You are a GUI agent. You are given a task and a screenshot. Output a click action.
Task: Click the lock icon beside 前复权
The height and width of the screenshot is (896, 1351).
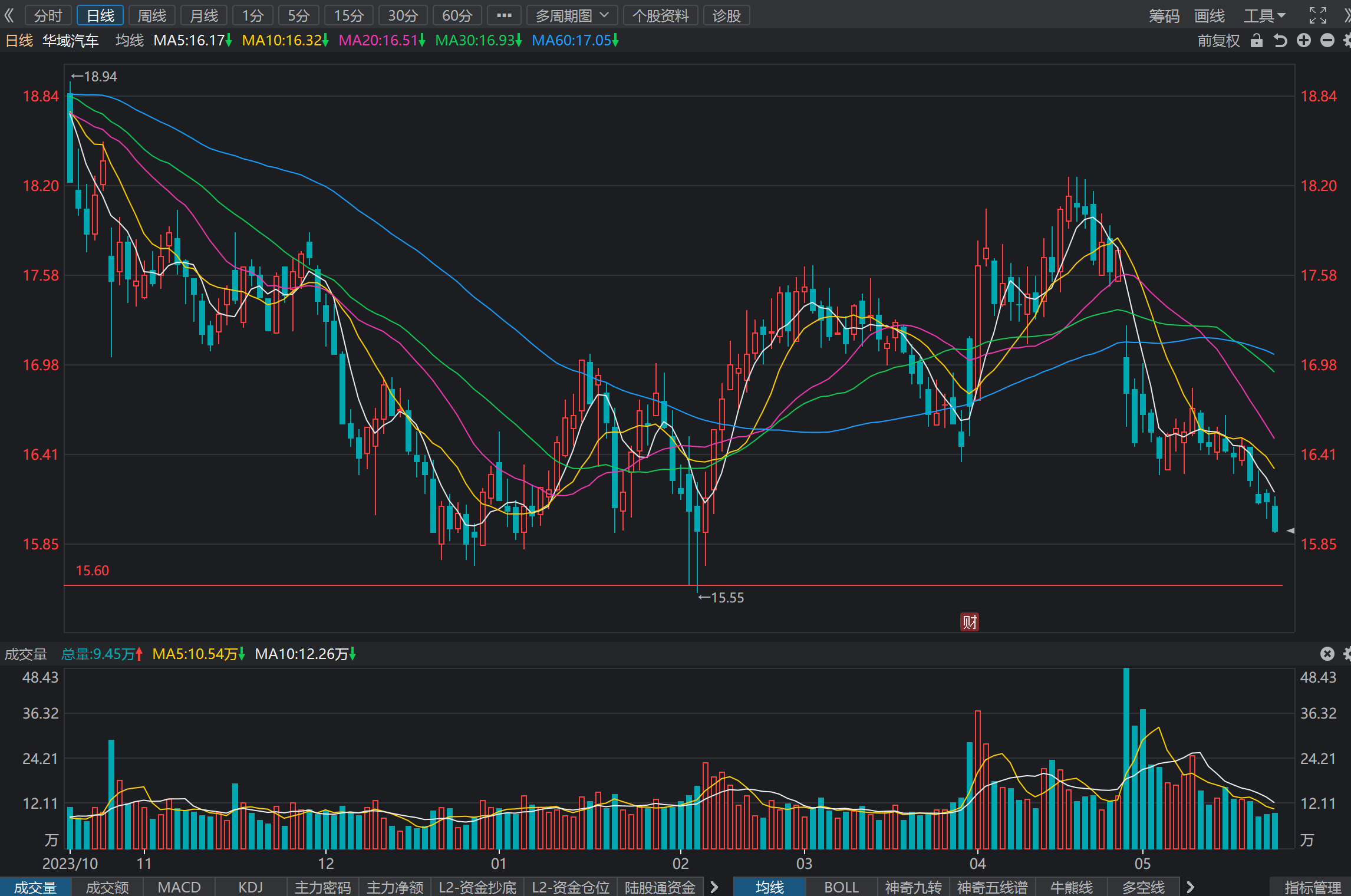pos(1257,41)
